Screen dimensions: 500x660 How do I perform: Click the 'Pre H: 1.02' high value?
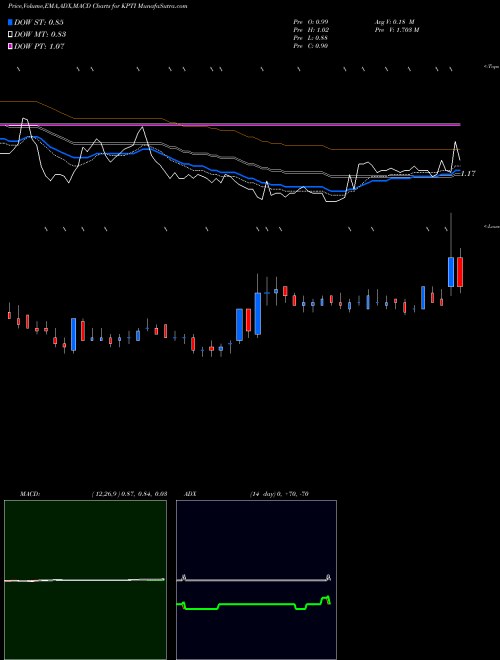tap(311, 30)
